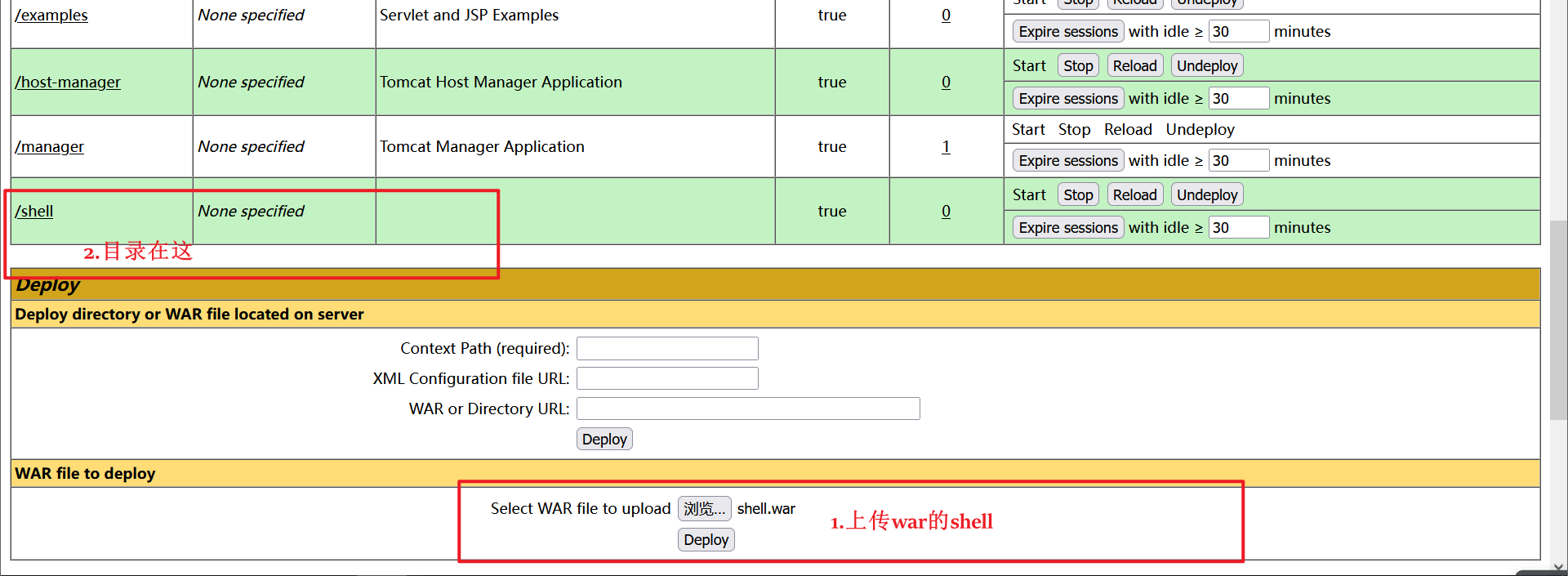Focus idle minutes field for /examples

[x=1239, y=32]
